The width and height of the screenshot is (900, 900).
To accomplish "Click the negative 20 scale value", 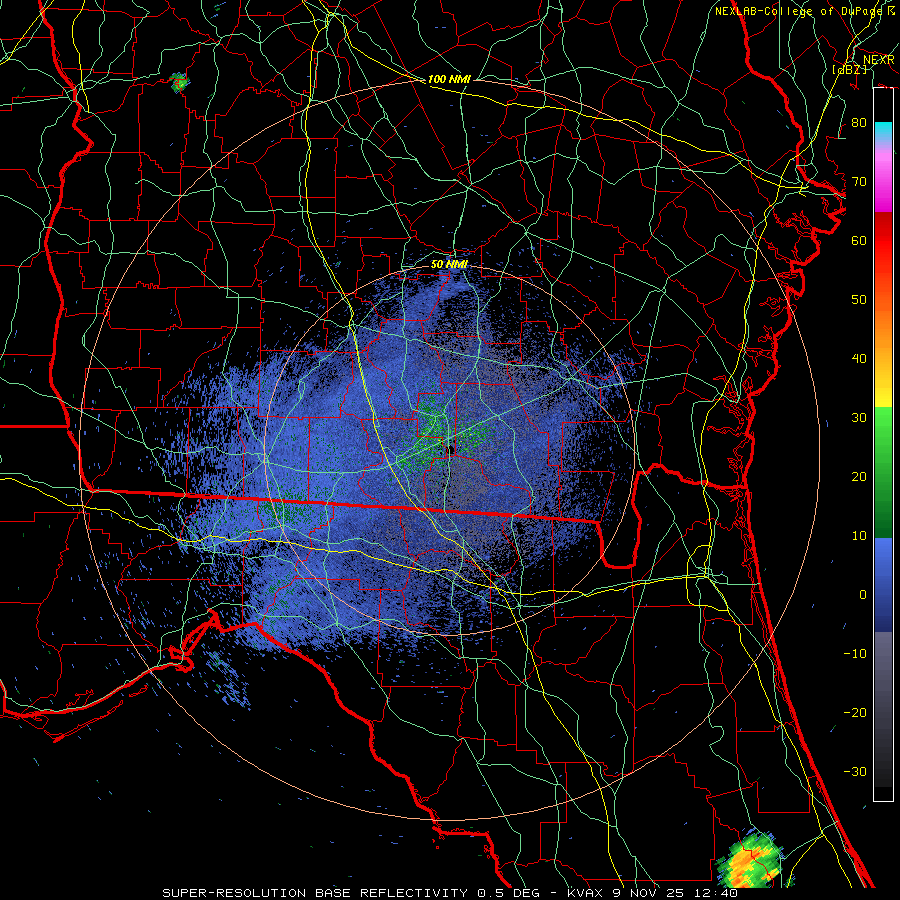I will click(x=855, y=712).
